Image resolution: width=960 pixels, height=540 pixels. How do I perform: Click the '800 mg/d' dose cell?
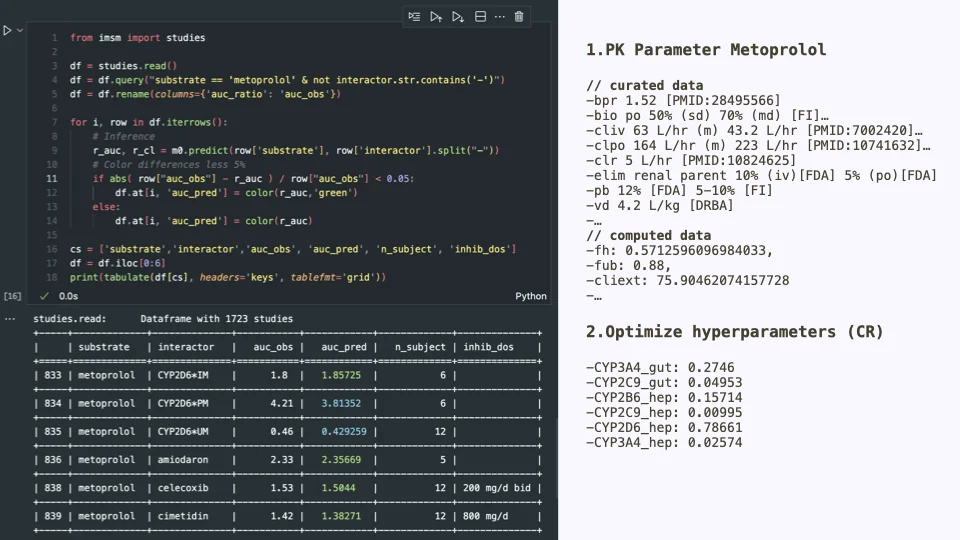tap(486, 516)
